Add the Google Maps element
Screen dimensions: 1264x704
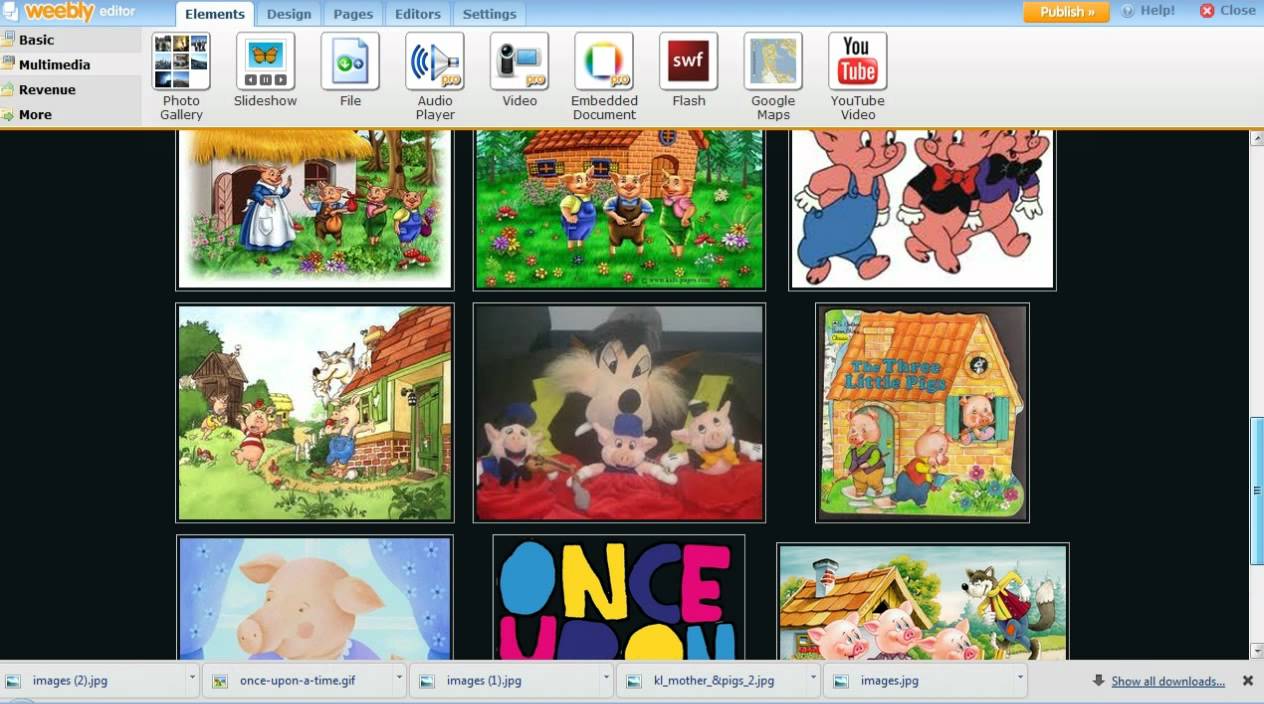[773, 76]
